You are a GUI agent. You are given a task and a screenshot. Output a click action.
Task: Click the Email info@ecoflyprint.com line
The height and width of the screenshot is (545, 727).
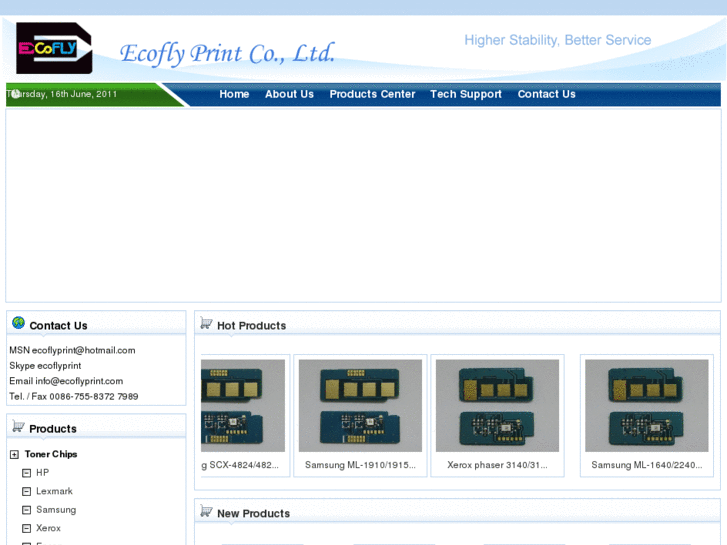coord(66,381)
